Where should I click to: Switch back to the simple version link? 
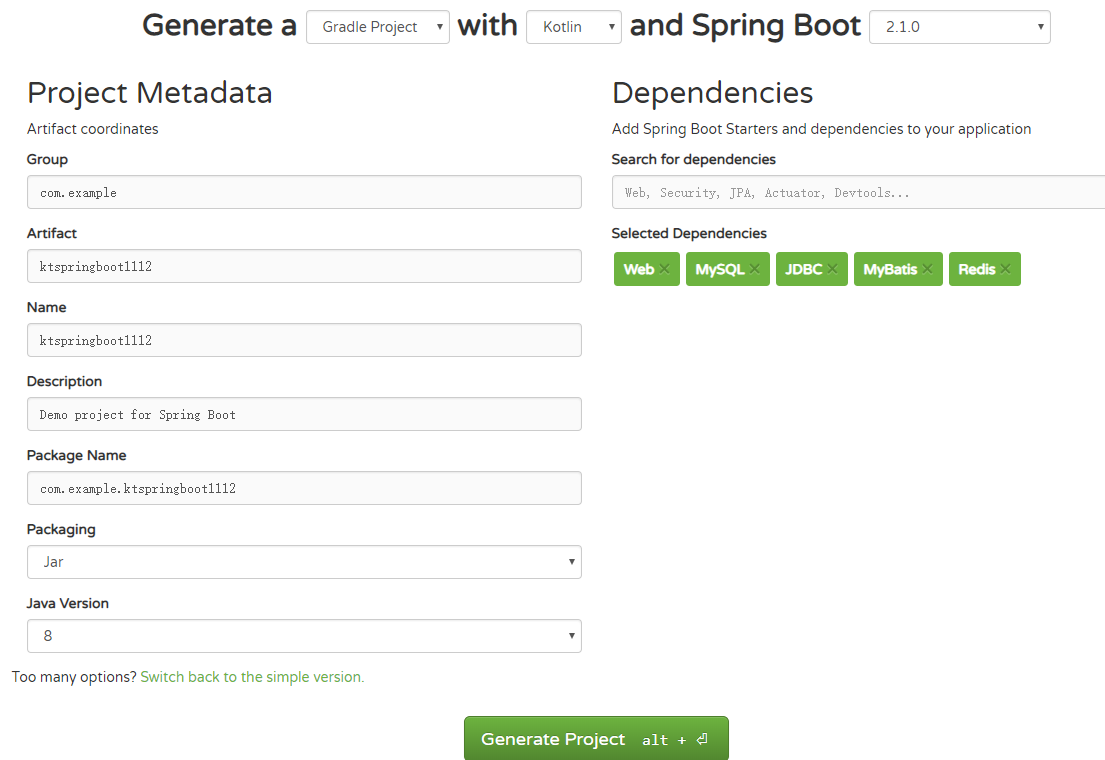(252, 677)
